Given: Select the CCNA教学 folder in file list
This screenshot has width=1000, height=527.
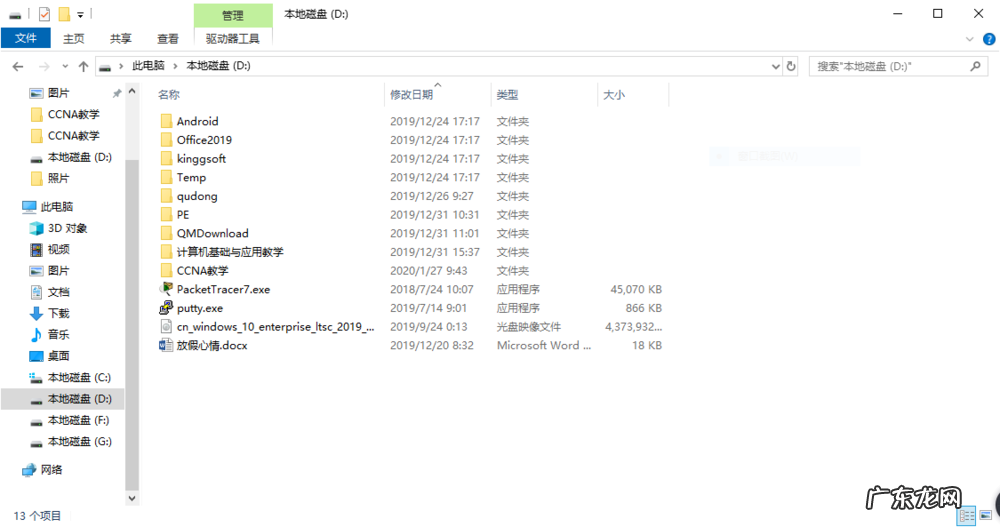Looking at the screenshot, I should tap(202, 271).
